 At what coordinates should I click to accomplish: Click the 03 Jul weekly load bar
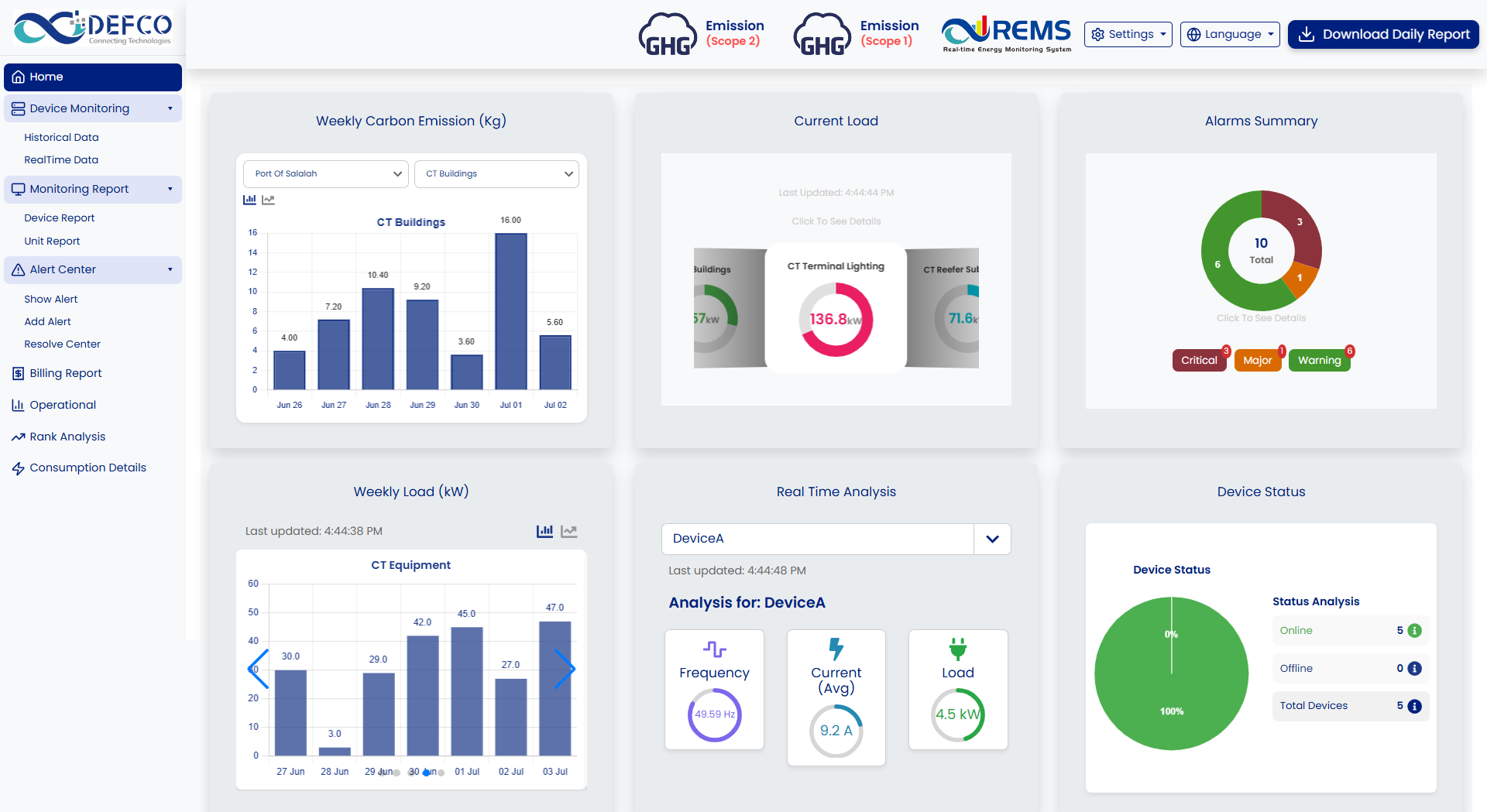click(x=555, y=688)
